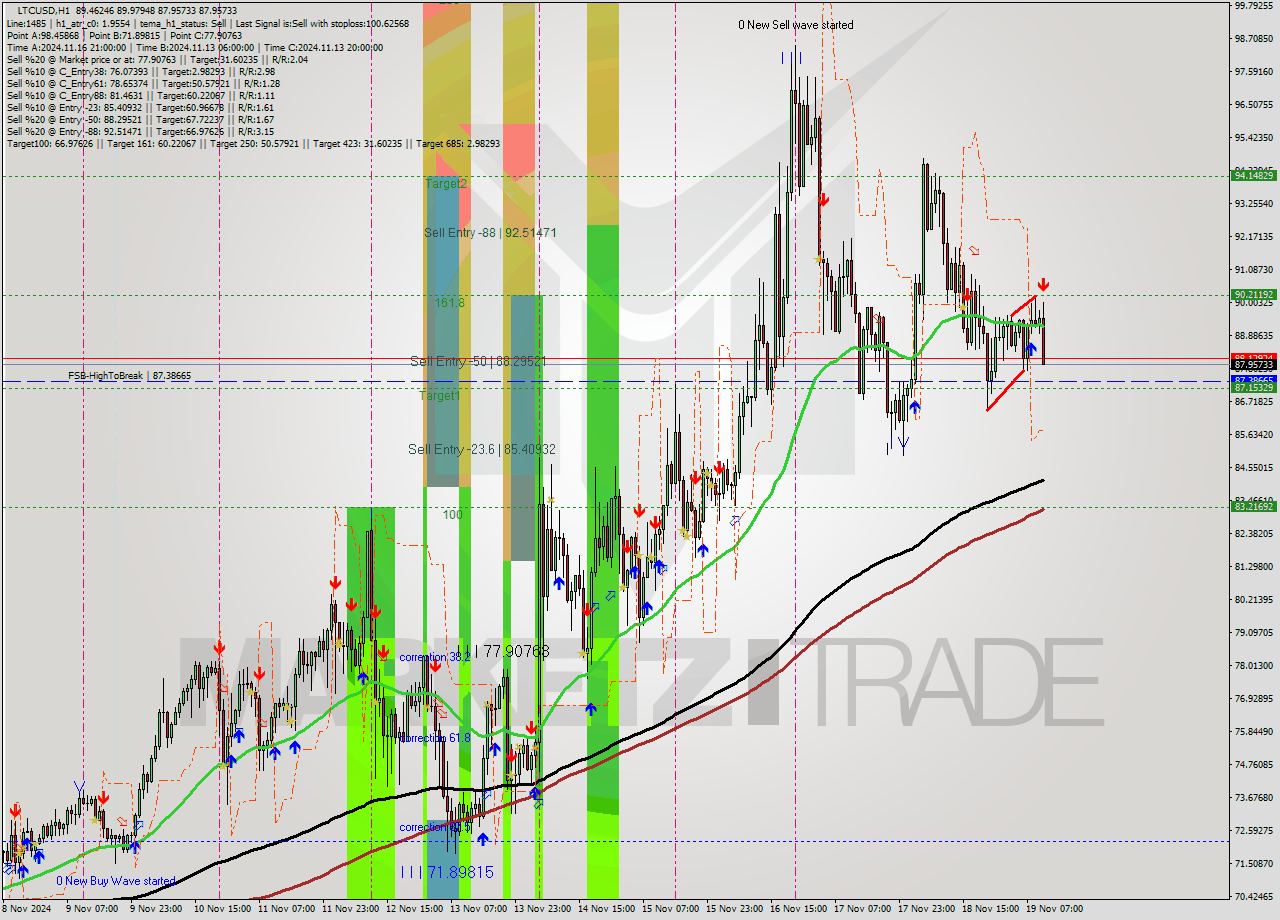This screenshot has width=1280, height=920.
Task: Click 'Sell Entry -88 | 92.51471' label
Action: pyautogui.click(x=490, y=233)
